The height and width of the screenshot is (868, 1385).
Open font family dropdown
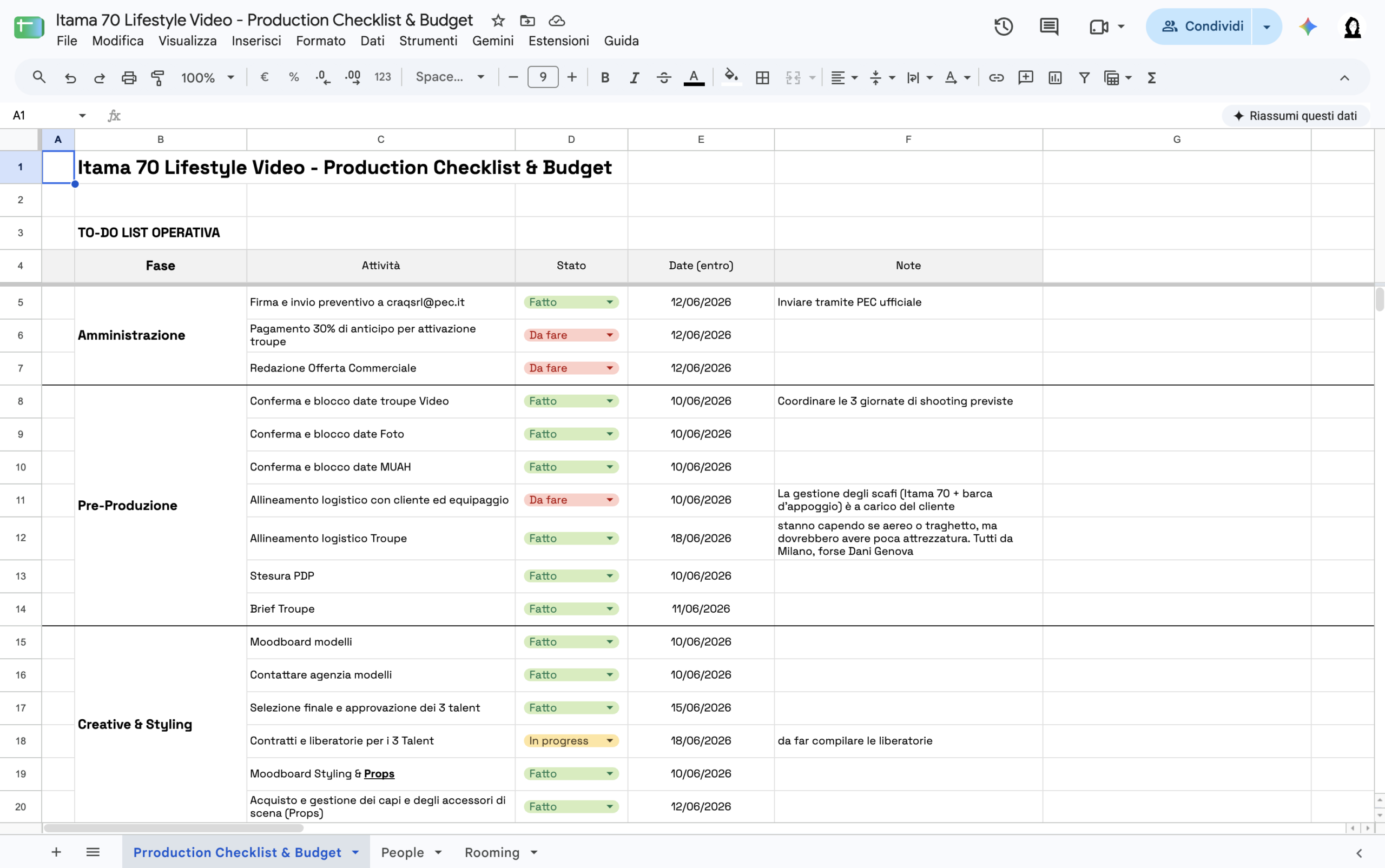(x=450, y=77)
